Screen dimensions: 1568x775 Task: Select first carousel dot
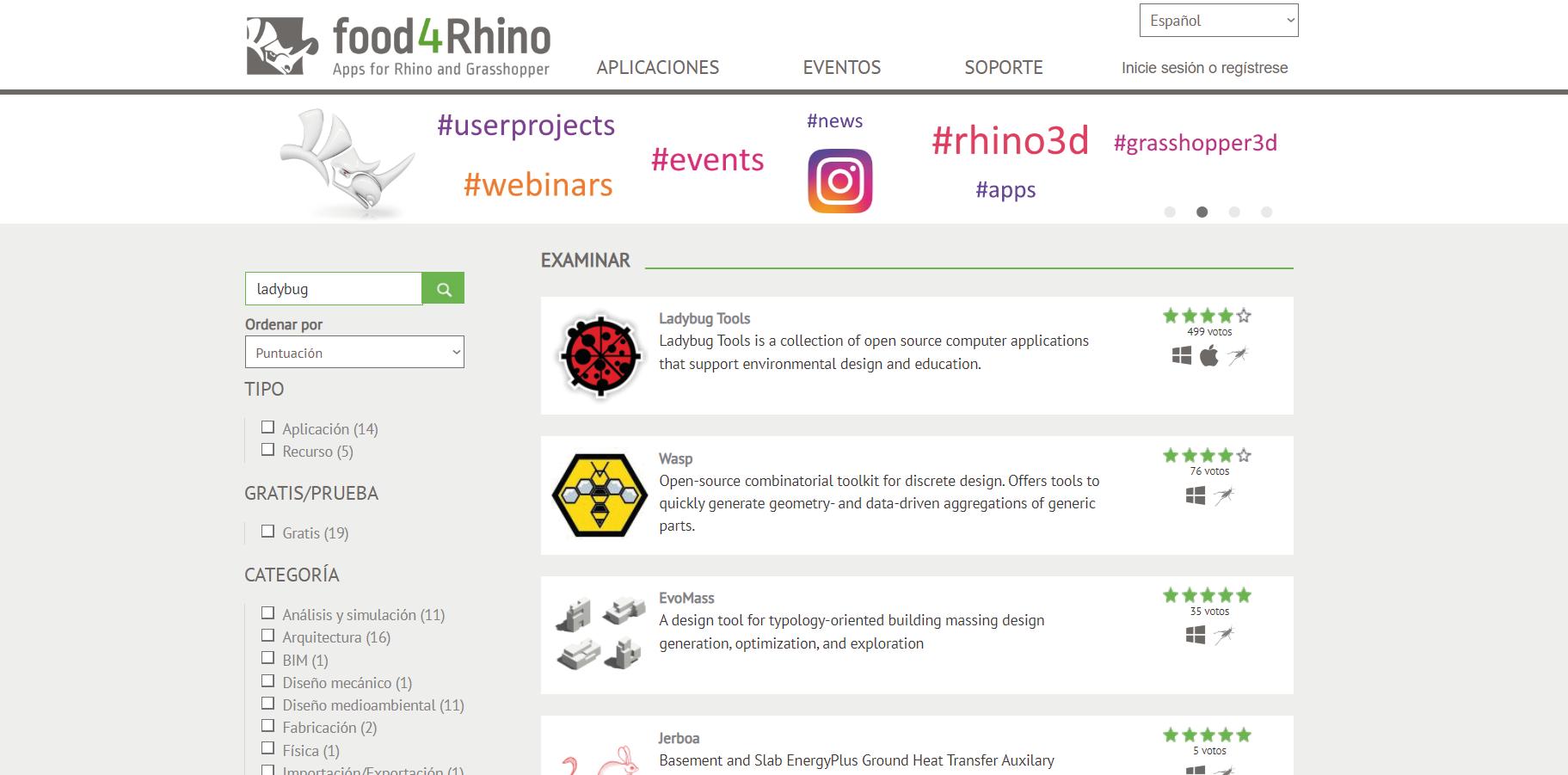pyautogui.click(x=1170, y=212)
